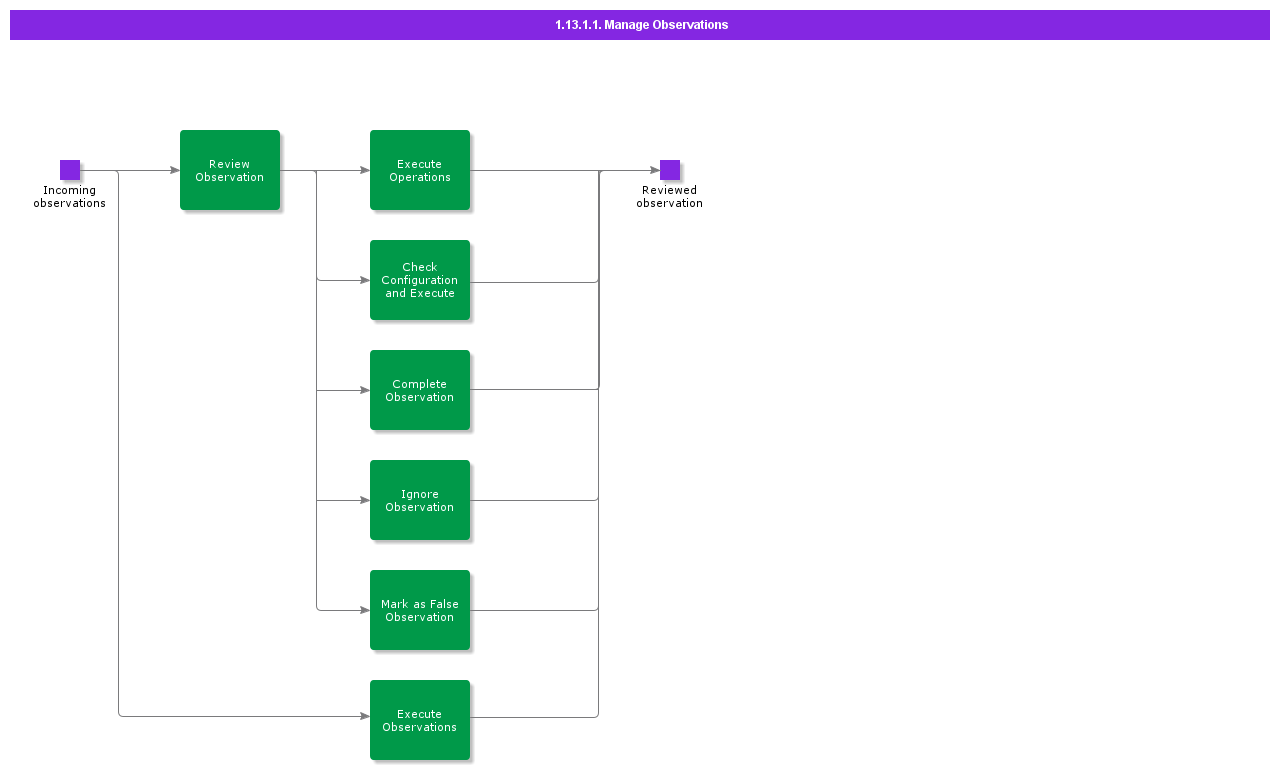The height and width of the screenshot is (770, 1280).
Task: Click the arrowhead entering Execute Operations
Action: click(364, 170)
